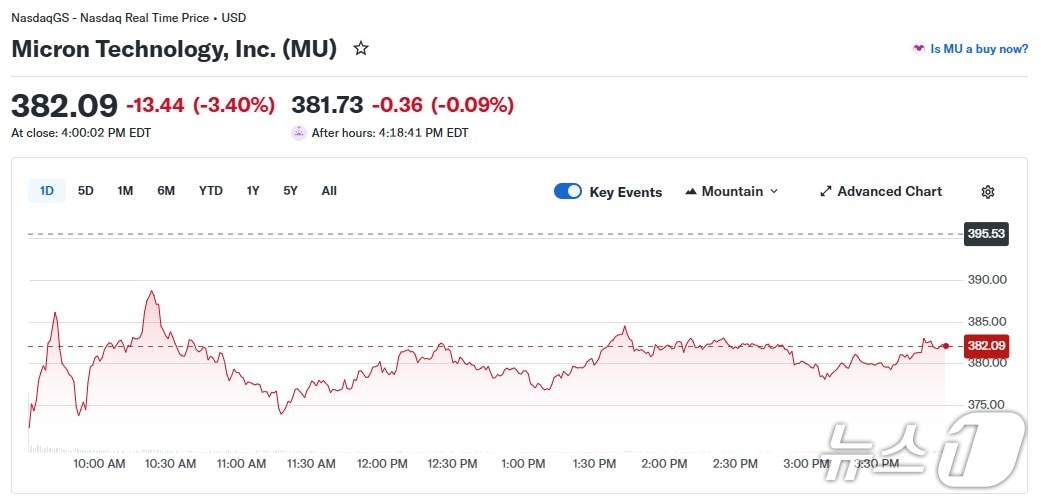Click the red 382.09 current price marker
Screen dimensions: 1041x503
[x=985, y=346]
